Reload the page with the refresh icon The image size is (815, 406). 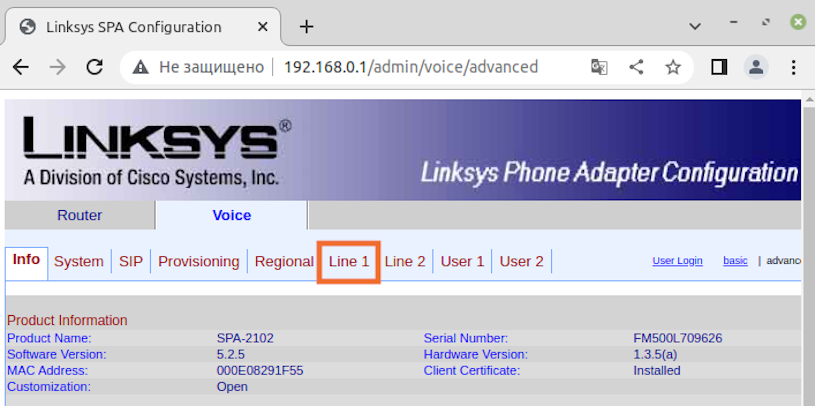pos(95,67)
